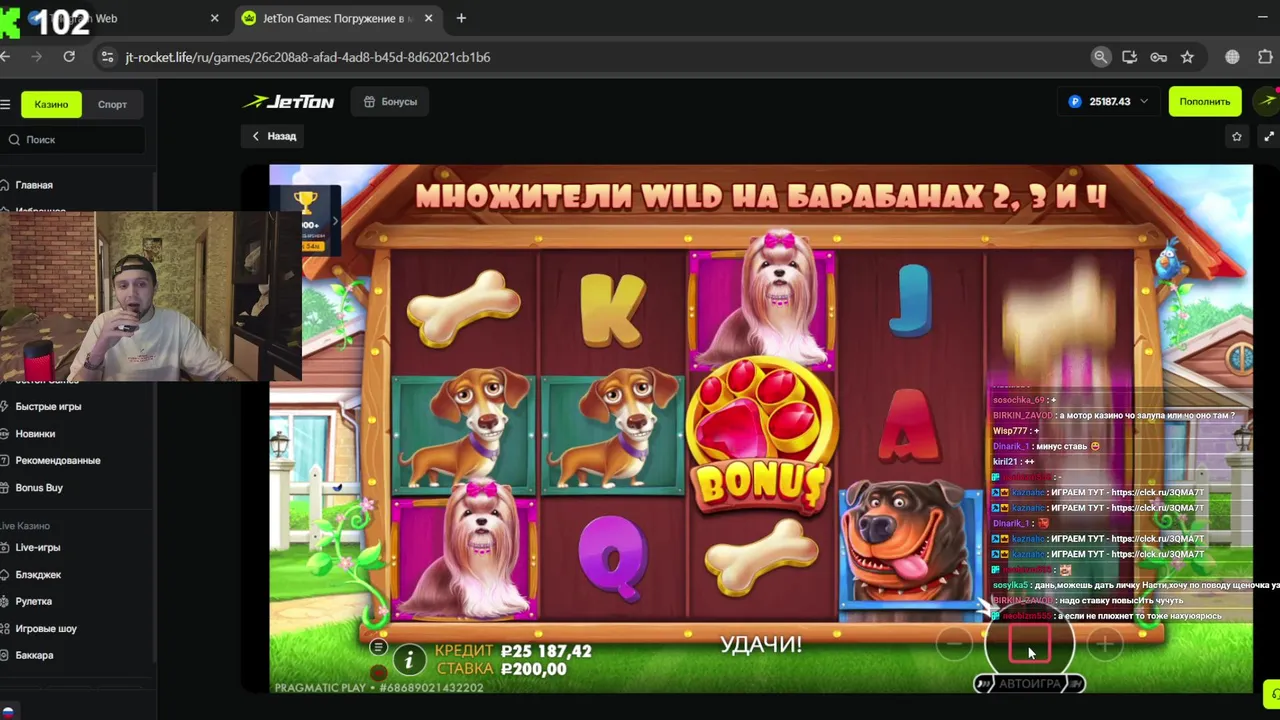
Task: Switch to the Спорт tab
Action: point(112,104)
